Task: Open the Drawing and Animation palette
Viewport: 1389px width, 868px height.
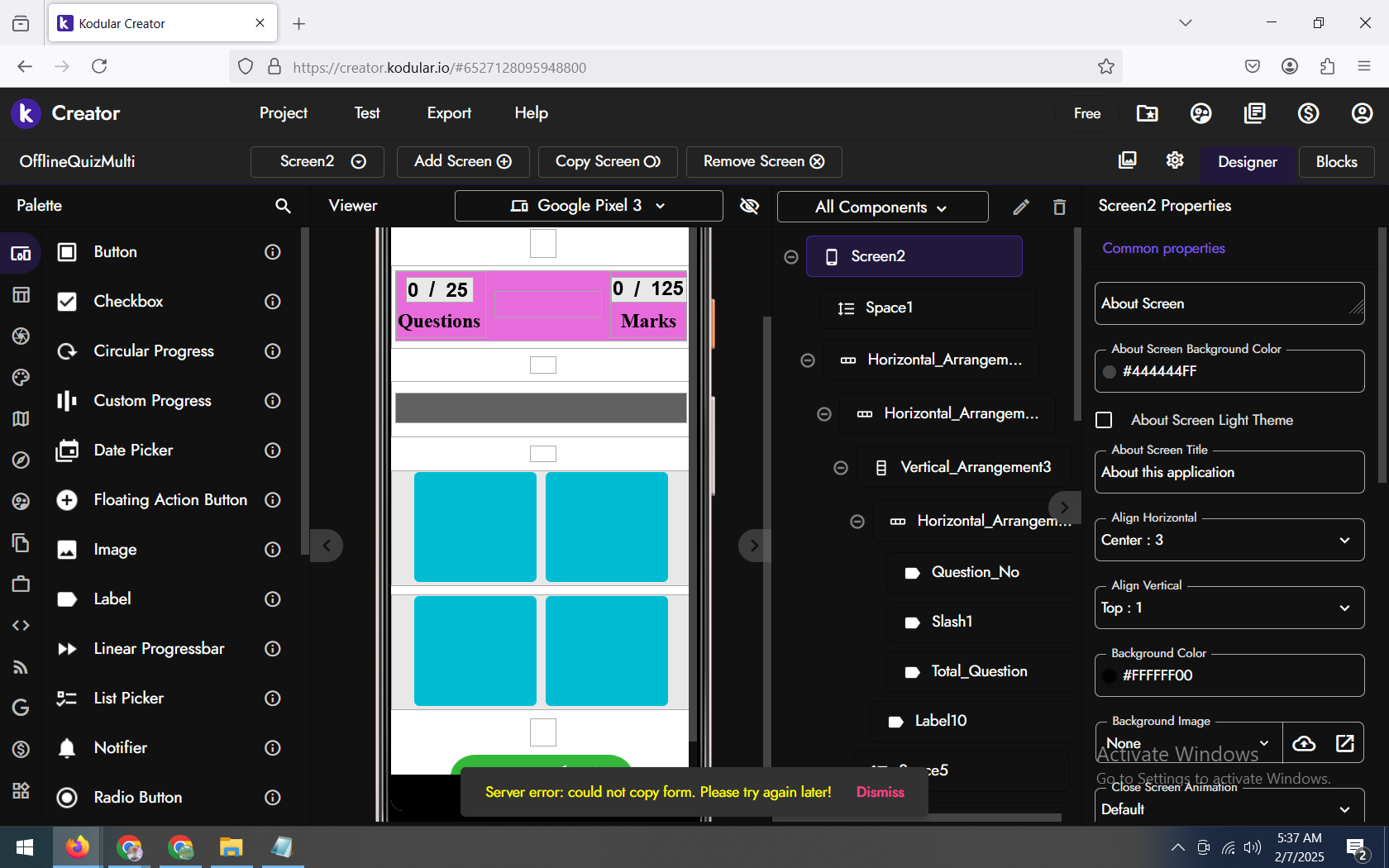Action: pyautogui.click(x=21, y=378)
